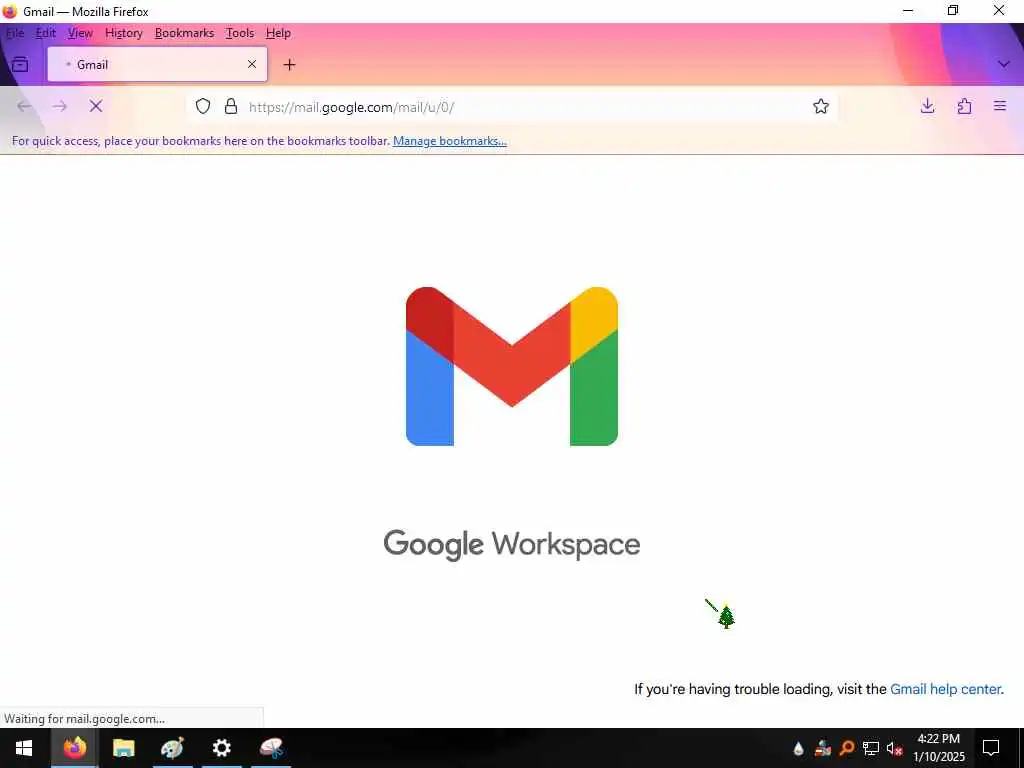Viewport: 1024px width, 768px height.
Task: Minimize the Firefox window
Action: click(x=908, y=10)
